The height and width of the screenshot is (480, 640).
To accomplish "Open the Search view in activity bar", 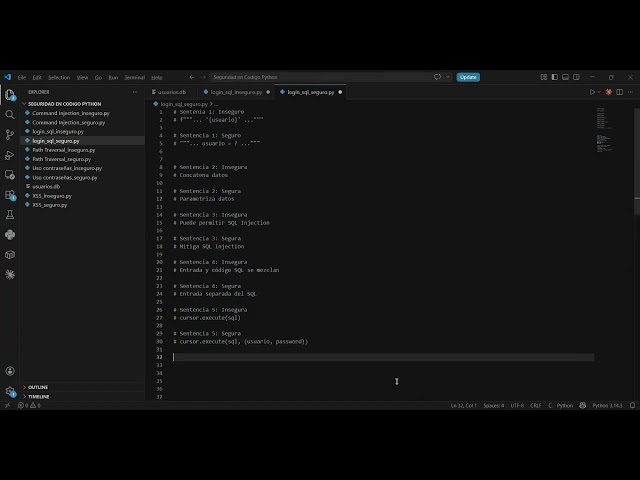I will click(10, 115).
